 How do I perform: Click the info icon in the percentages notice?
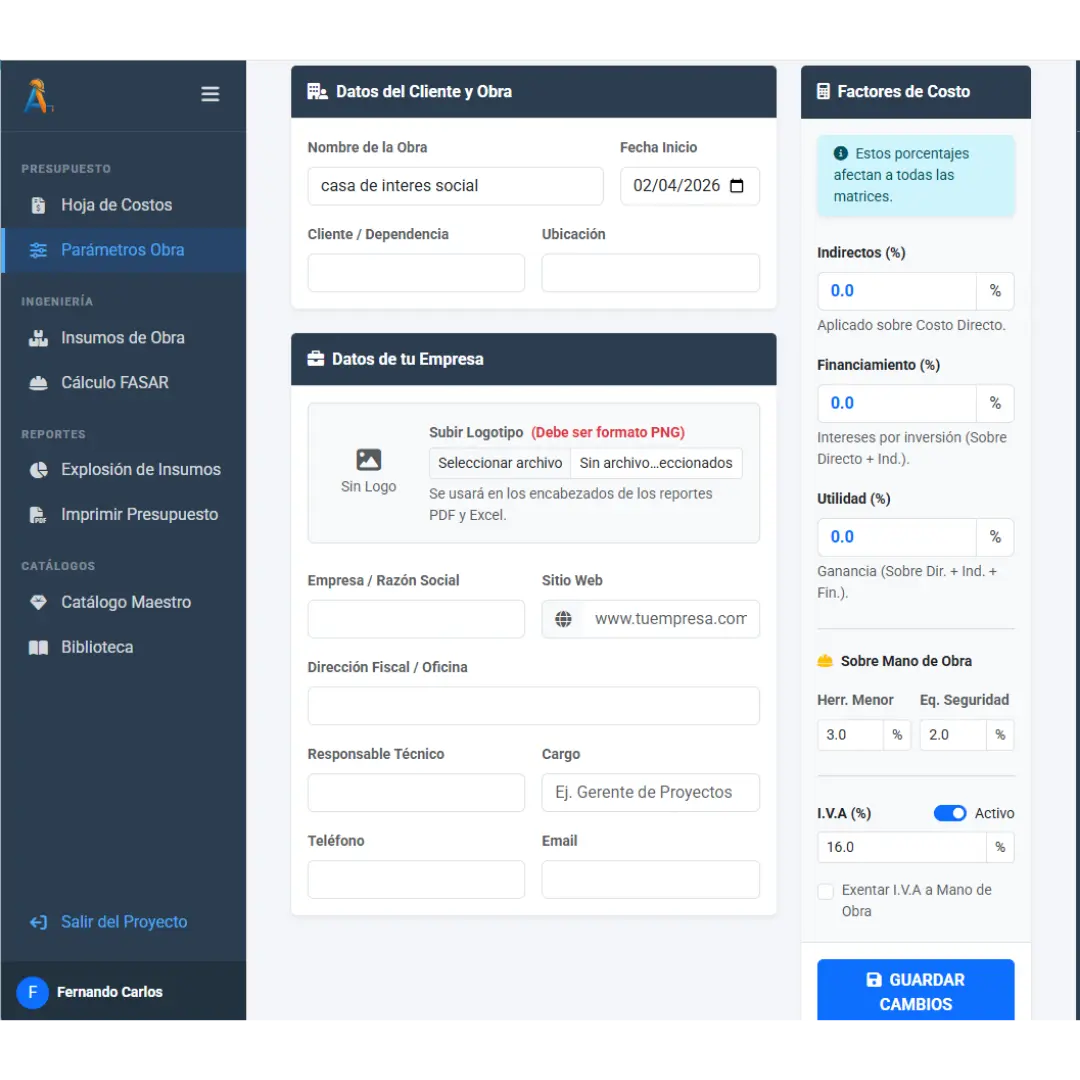(840, 154)
